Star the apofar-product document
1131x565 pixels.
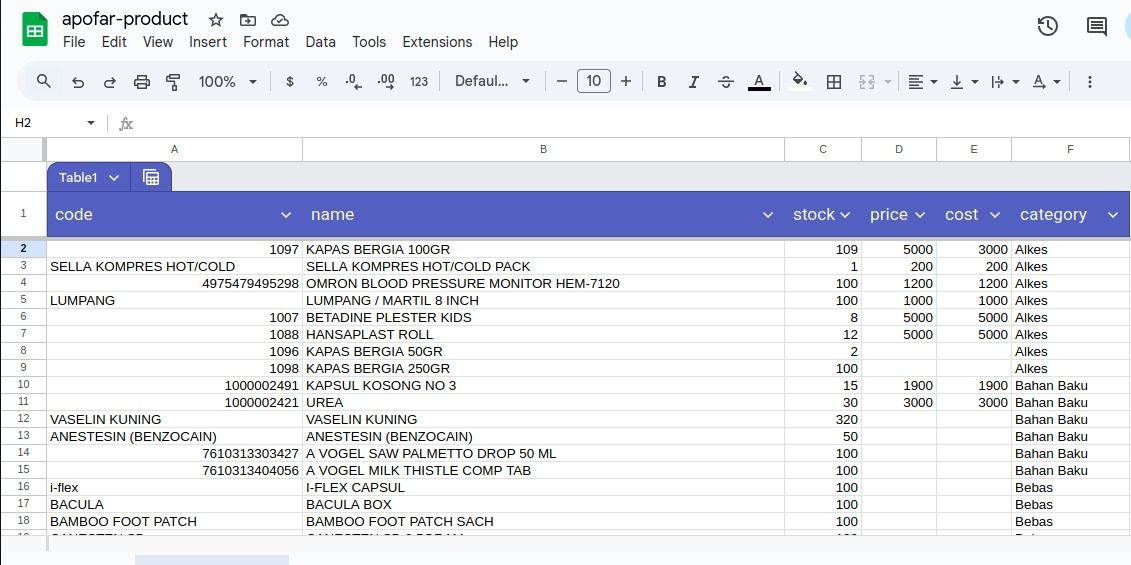pos(216,20)
